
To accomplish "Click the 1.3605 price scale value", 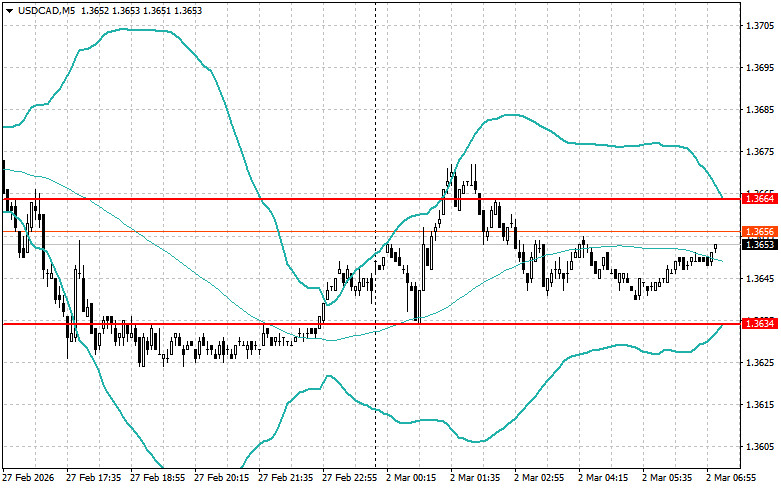I will (761, 447).
